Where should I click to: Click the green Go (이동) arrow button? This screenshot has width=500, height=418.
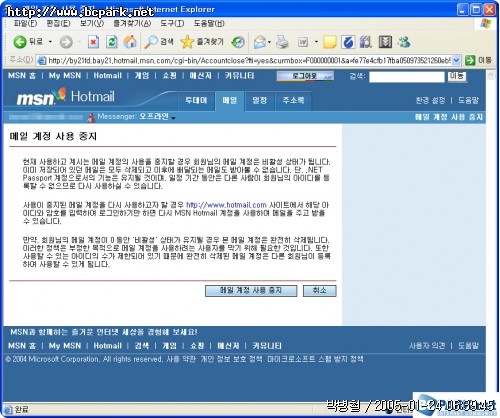pos(470,60)
